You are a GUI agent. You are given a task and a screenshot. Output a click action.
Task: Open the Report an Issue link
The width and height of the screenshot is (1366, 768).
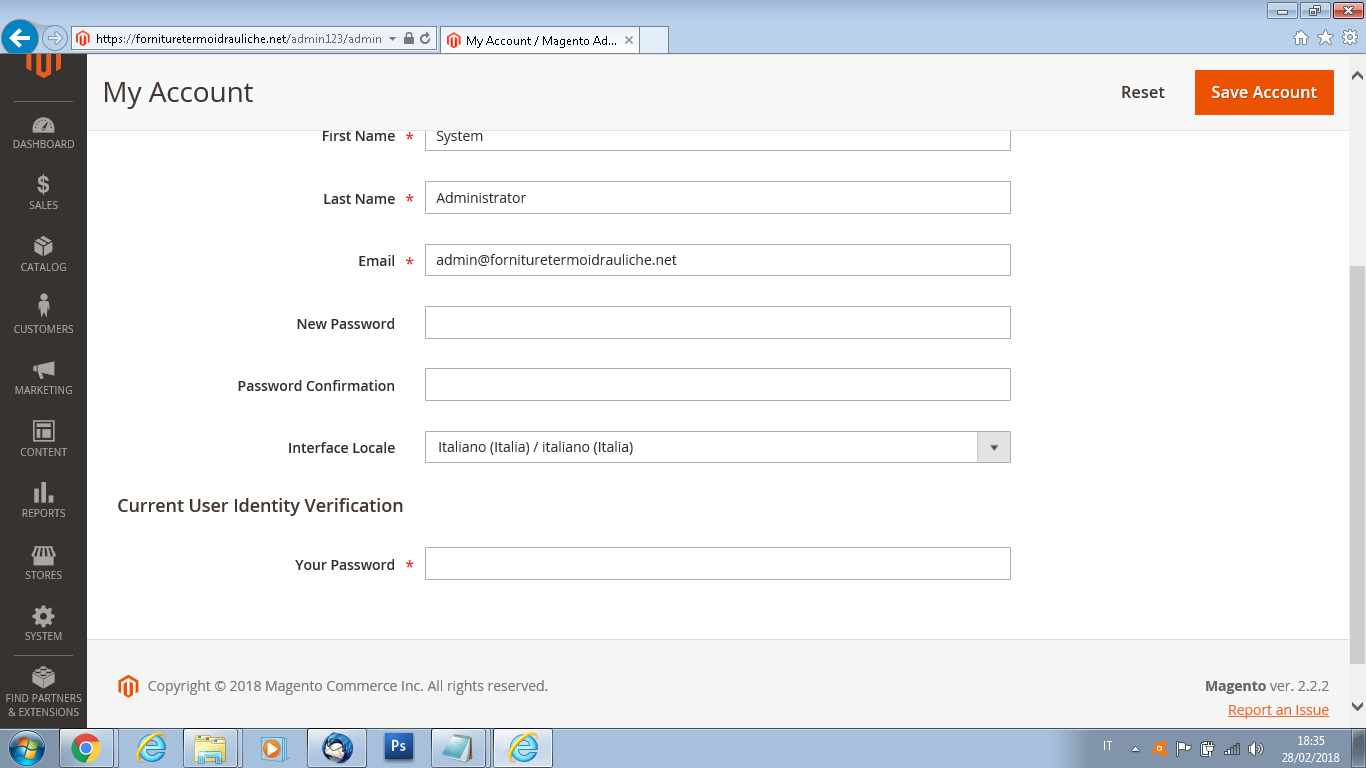(x=1278, y=709)
